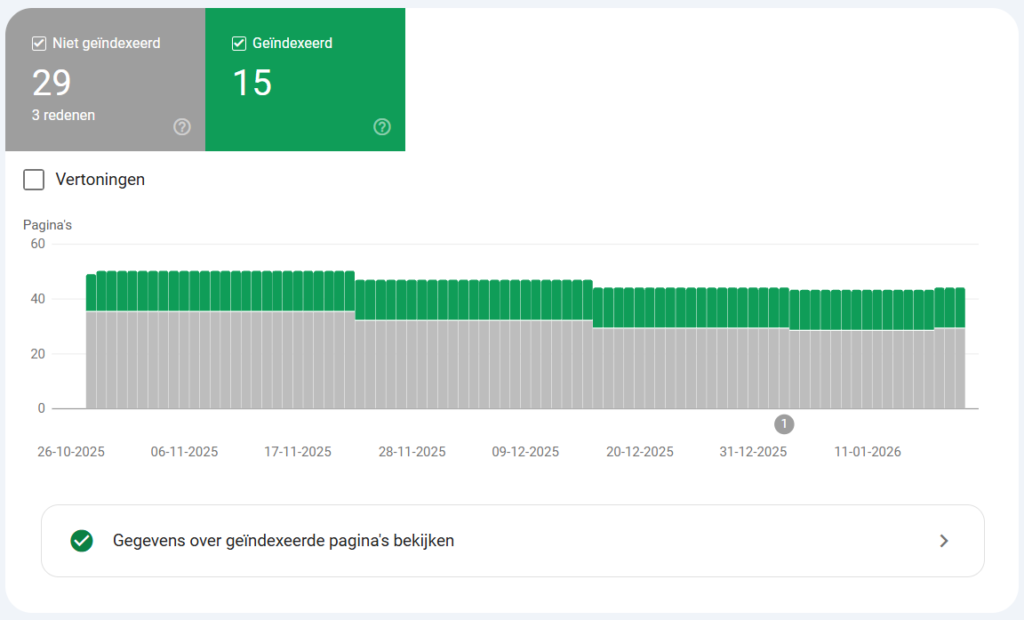Uncheck the Geïndexeerd filter

[237, 43]
